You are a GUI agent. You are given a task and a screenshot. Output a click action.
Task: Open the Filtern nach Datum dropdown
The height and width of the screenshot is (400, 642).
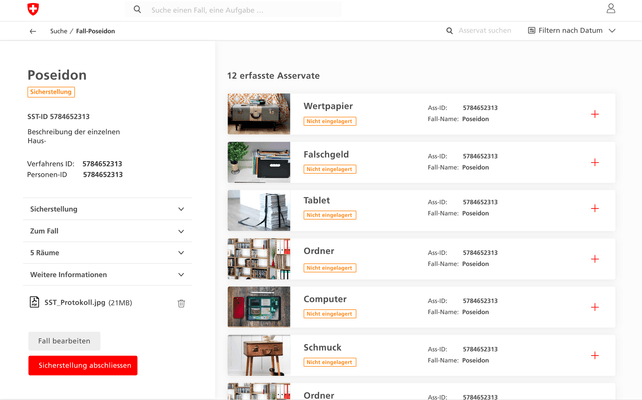pos(571,31)
